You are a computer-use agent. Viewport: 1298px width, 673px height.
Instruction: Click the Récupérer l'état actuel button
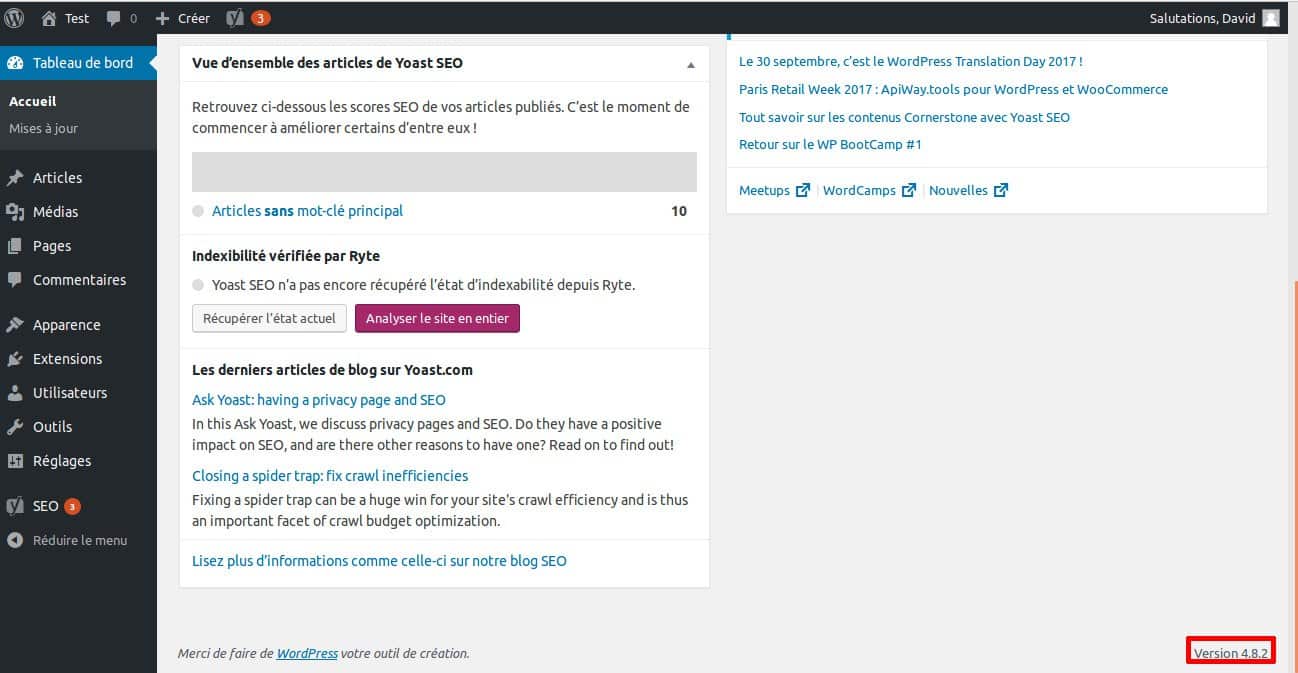[269, 317]
